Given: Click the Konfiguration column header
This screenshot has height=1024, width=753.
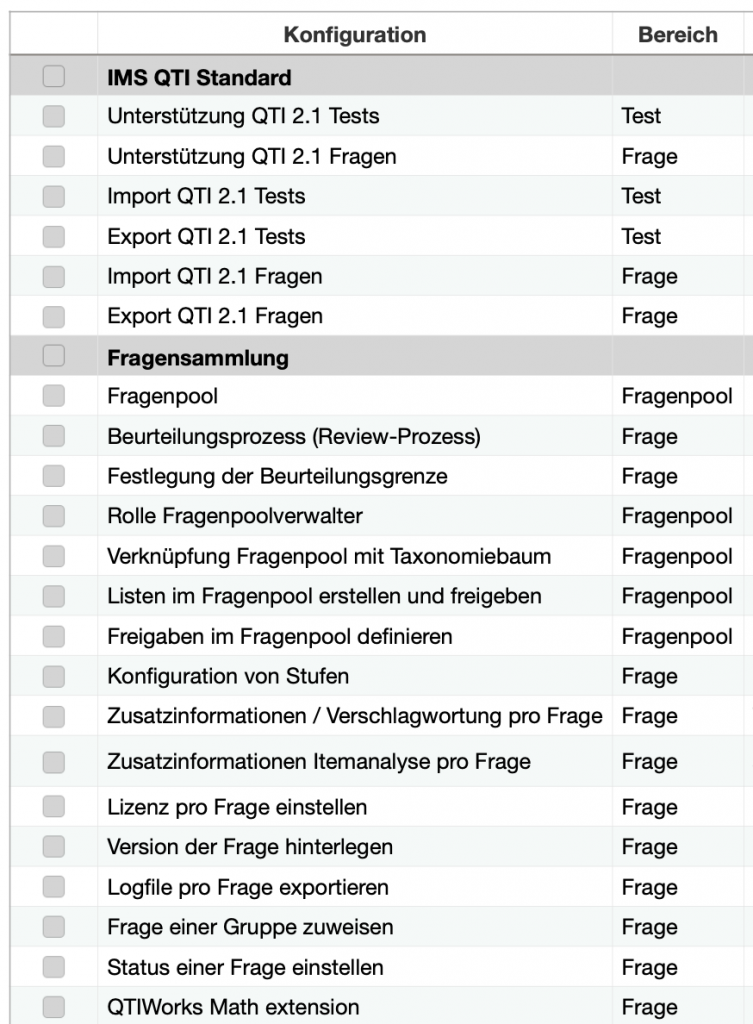Looking at the screenshot, I should point(355,35).
